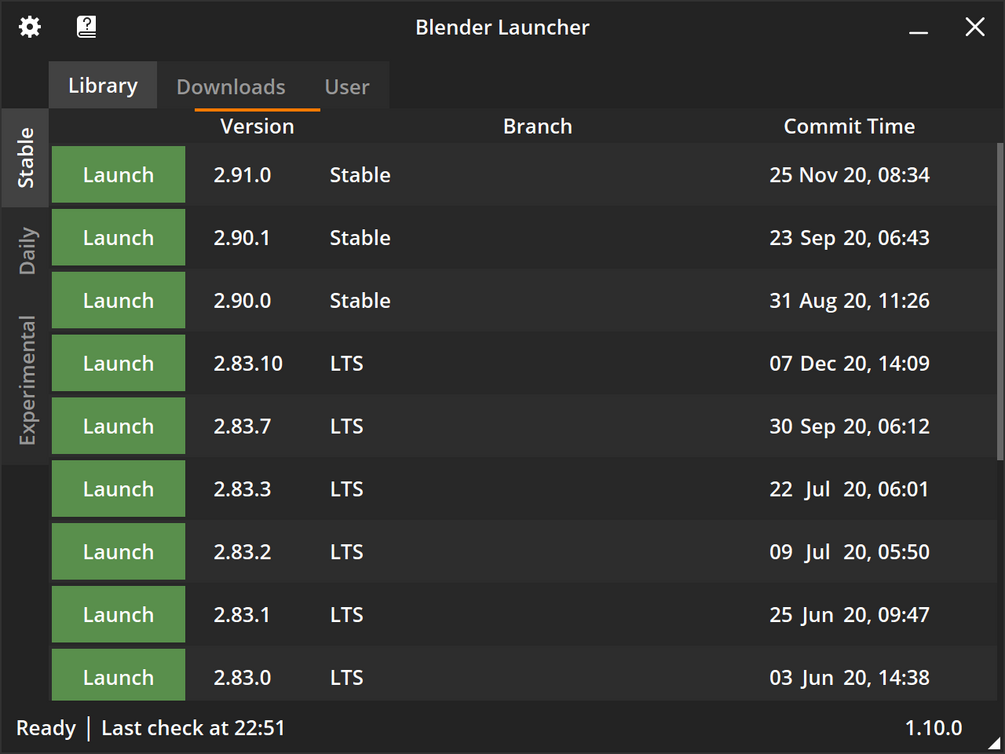1005x754 pixels.
Task: Click commit time 07 Dec 20, 14:09
Action: click(x=849, y=364)
